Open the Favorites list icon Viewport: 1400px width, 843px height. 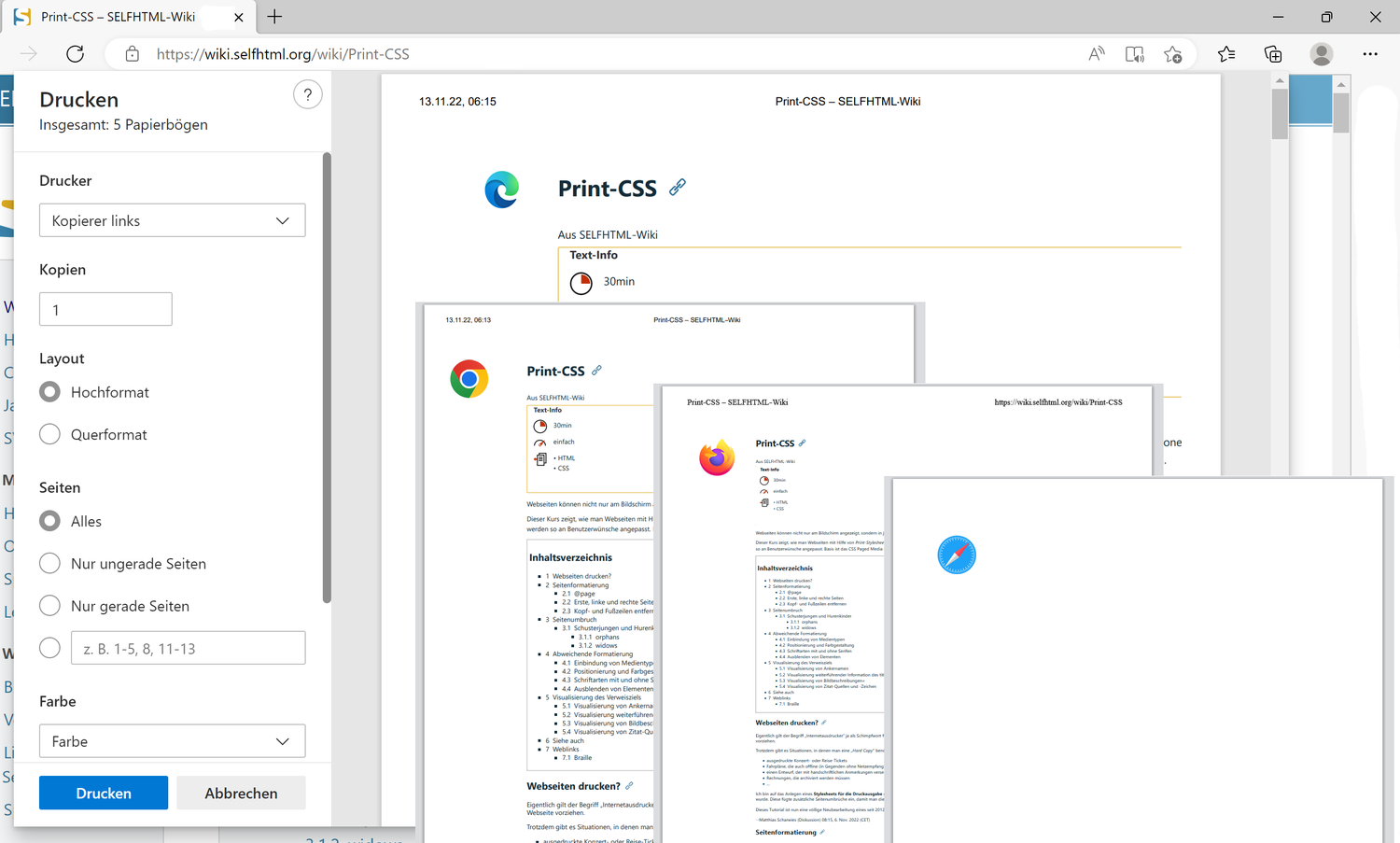(x=1226, y=54)
